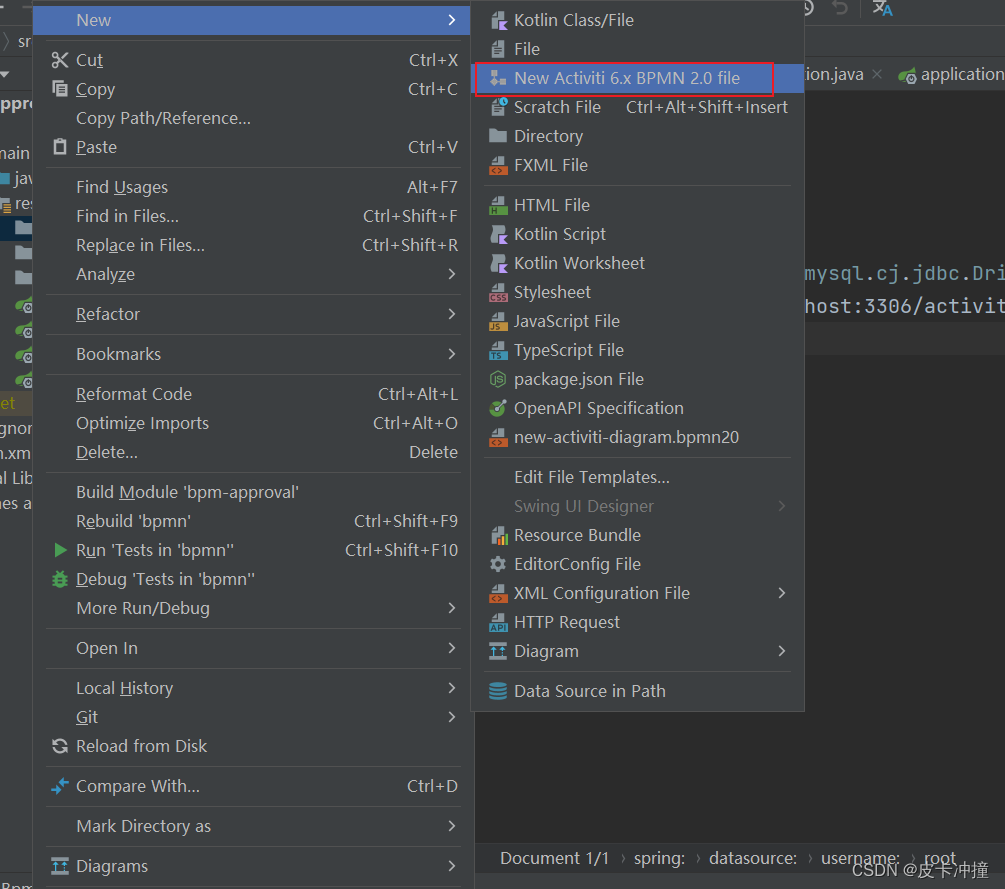Image resolution: width=1005 pixels, height=889 pixels.
Task: Click the Resource Bundle icon
Action: [498, 535]
